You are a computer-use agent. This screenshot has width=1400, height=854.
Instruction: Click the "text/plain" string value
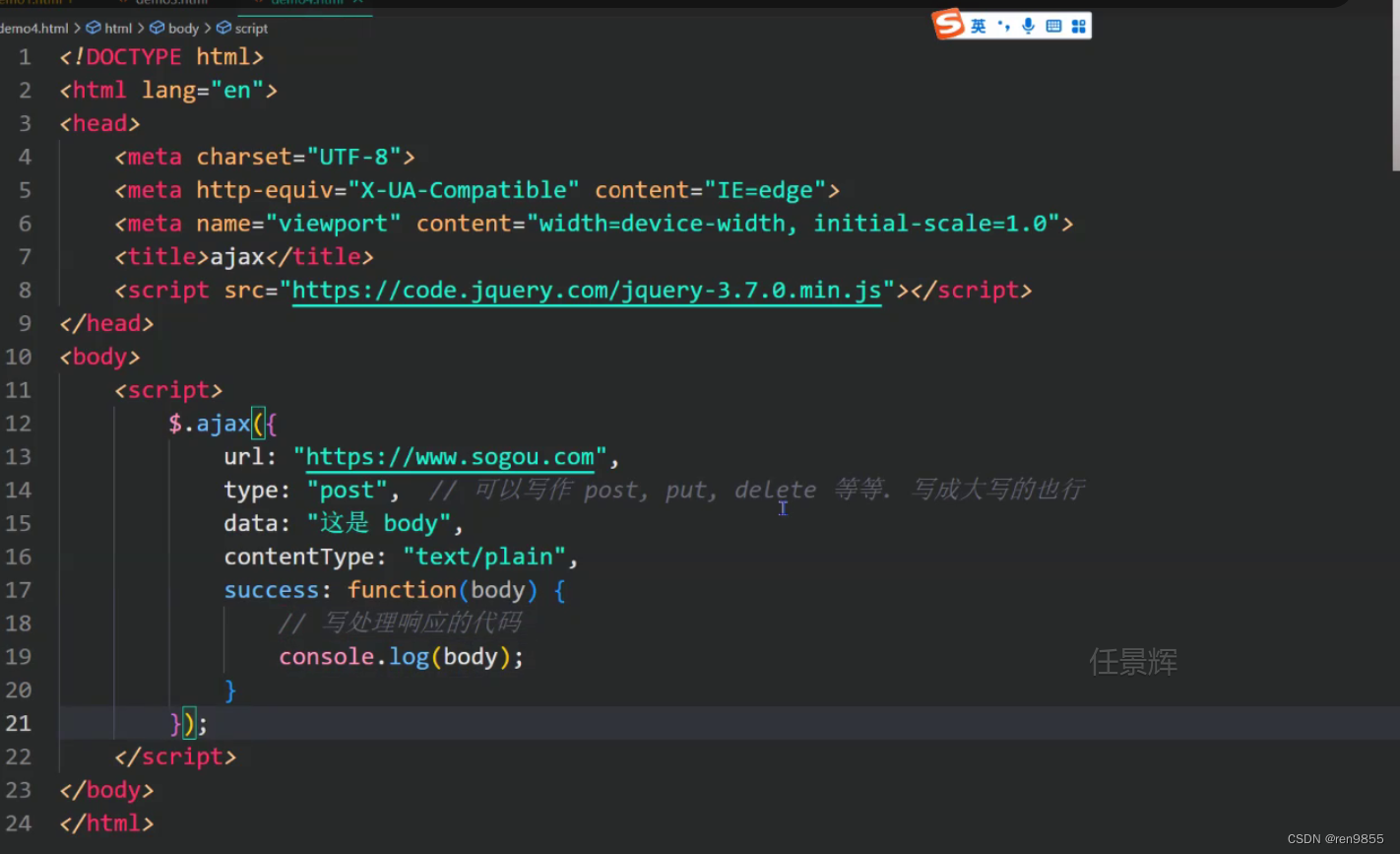pyautogui.click(x=484, y=557)
